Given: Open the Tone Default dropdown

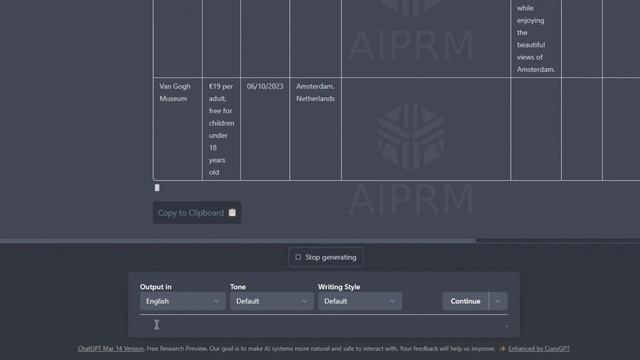Looking at the screenshot, I should click(271, 301).
